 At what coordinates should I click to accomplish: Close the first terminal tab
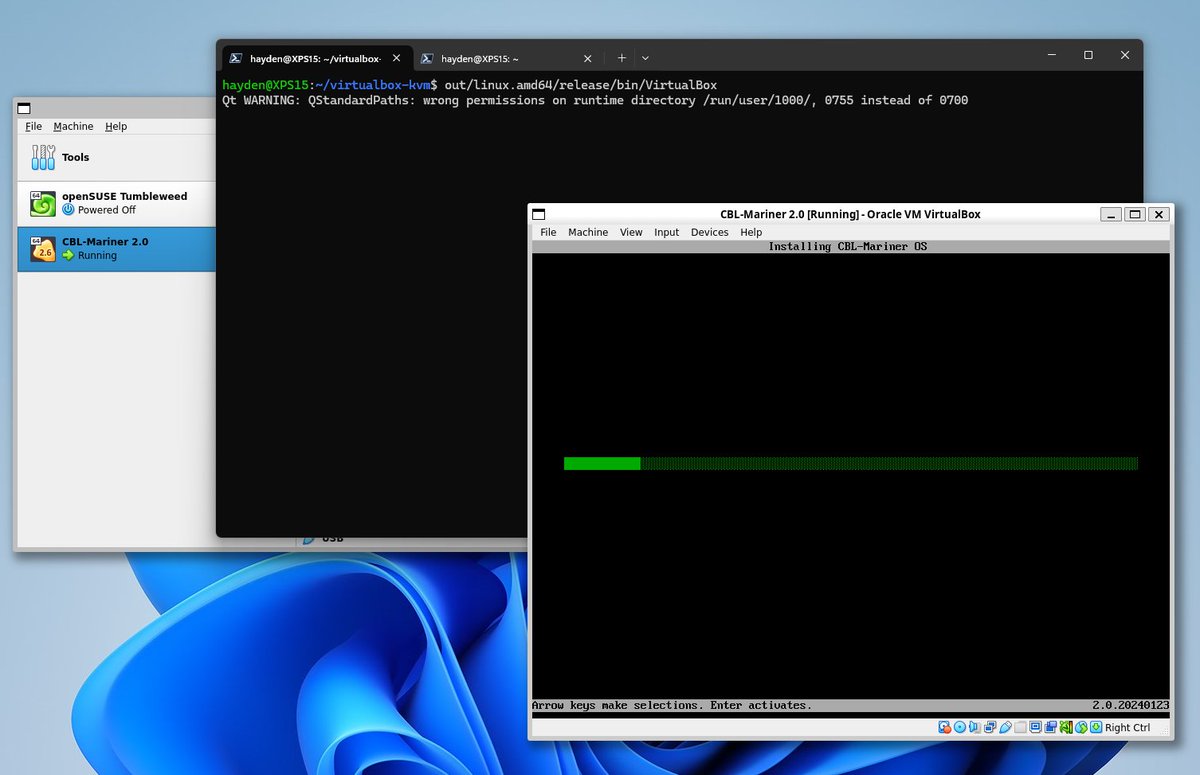point(394,58)
